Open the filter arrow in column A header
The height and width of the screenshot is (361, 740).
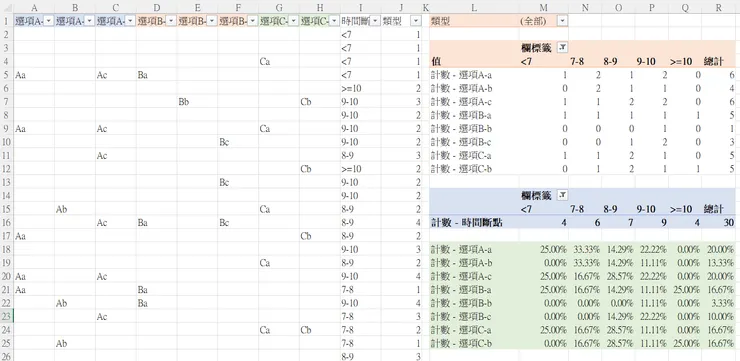48,21
